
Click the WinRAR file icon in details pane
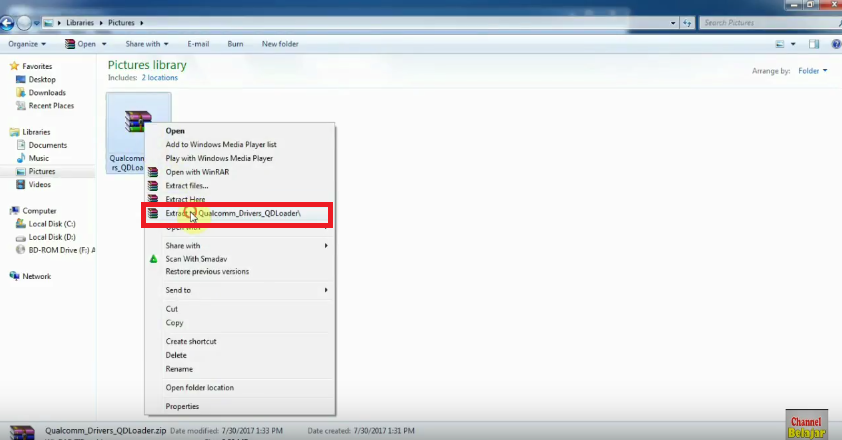point(22,432)
